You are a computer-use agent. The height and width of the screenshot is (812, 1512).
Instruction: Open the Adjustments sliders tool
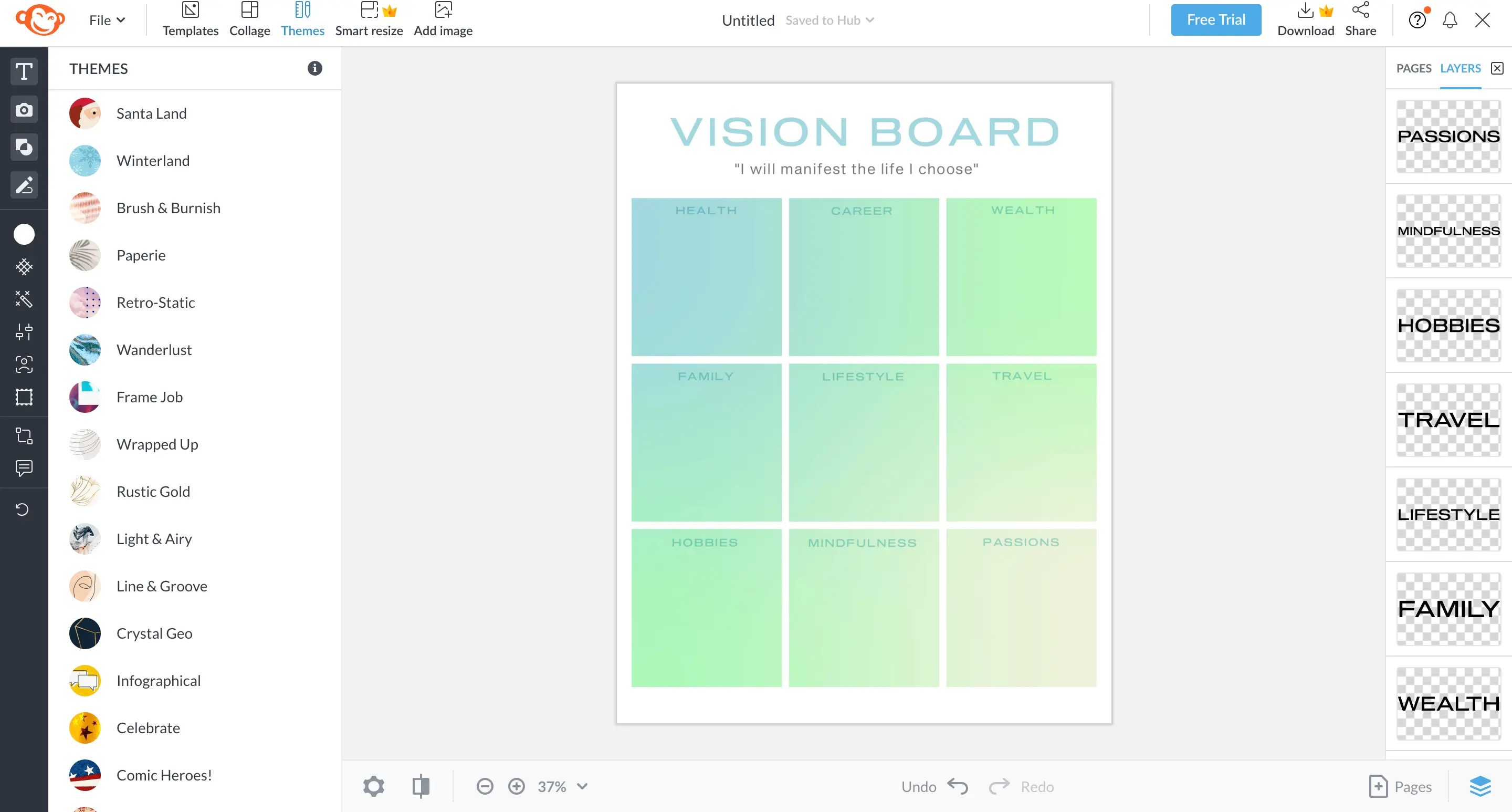24,332
